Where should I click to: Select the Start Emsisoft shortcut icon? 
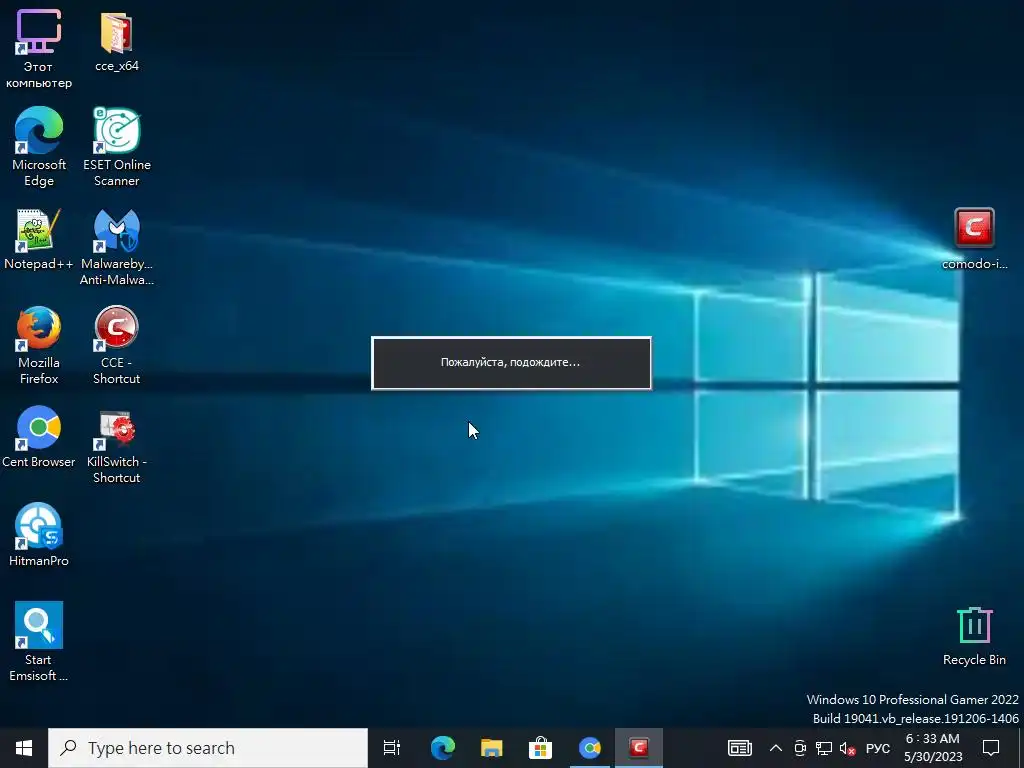click(39, 641)
